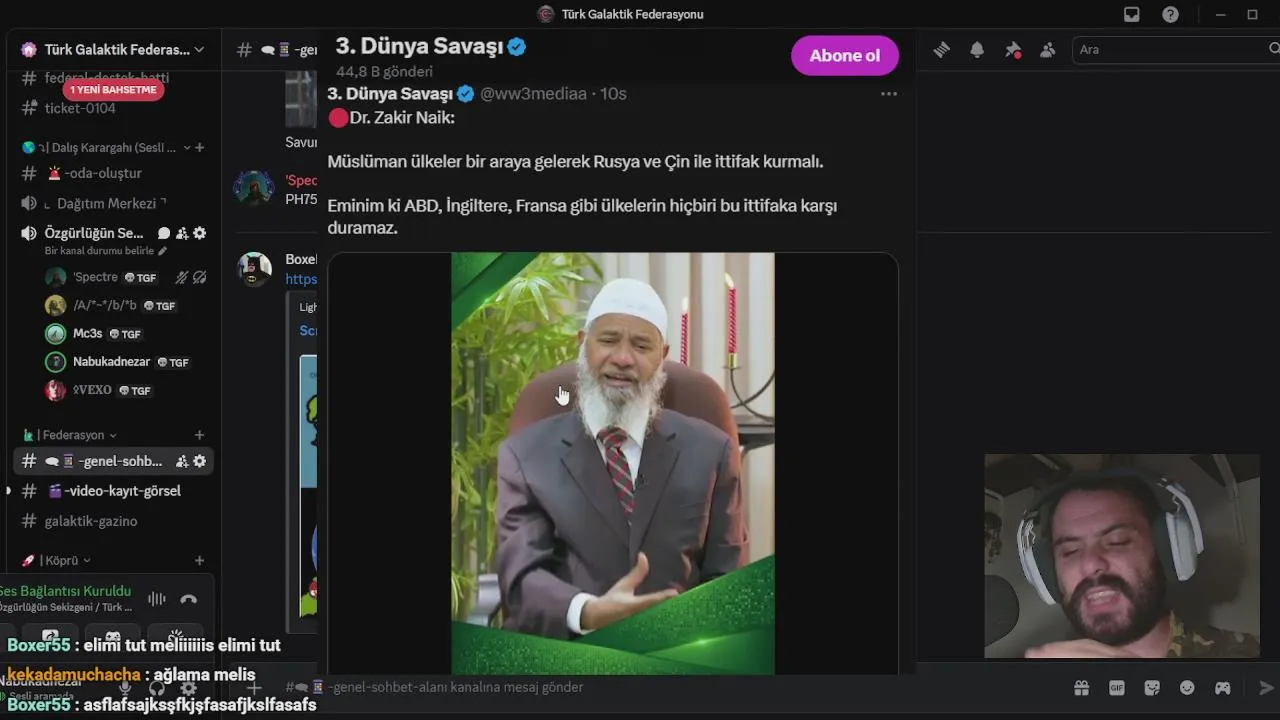Open user settings gear icon

pos(189,688)
